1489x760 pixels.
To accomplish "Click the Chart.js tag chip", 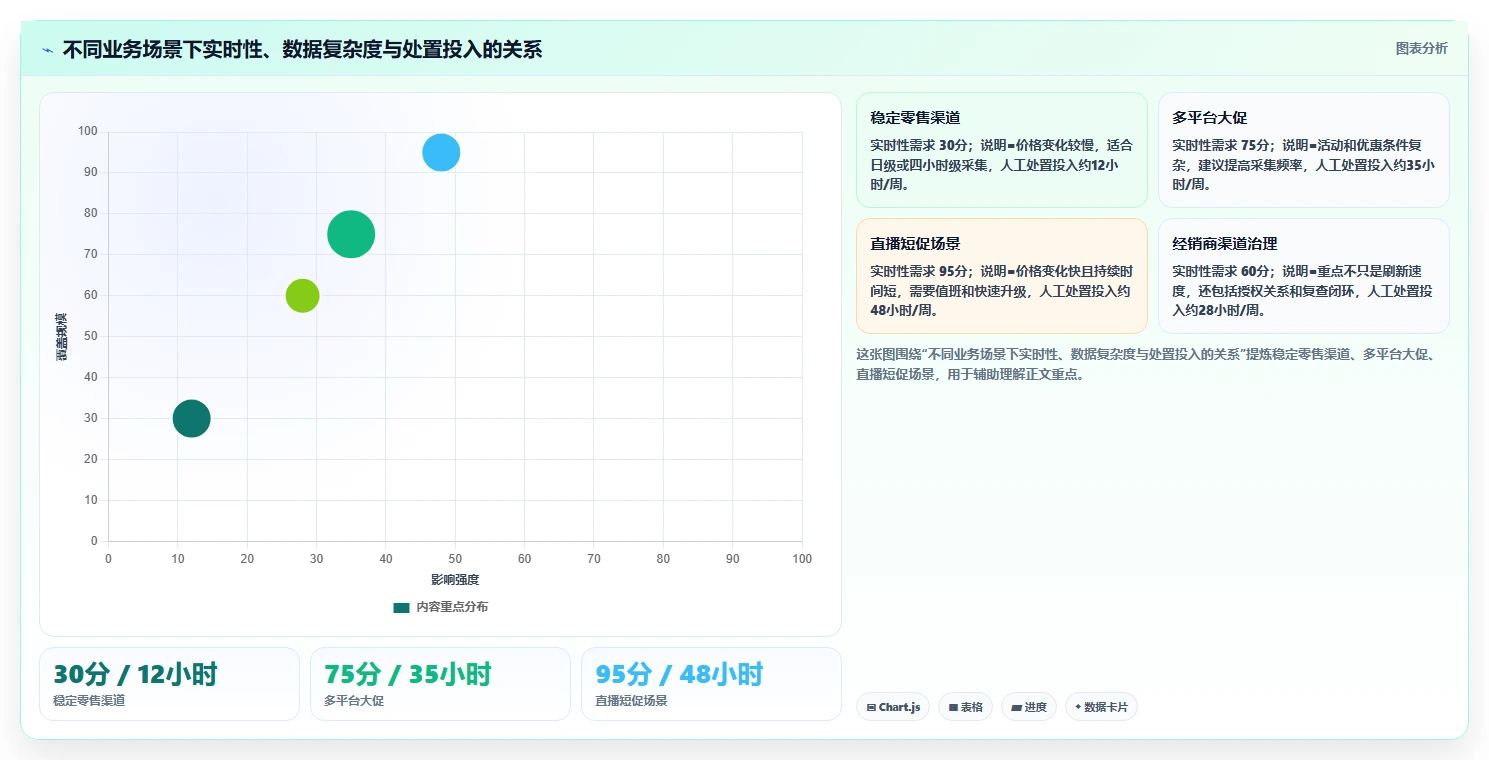I will 893,707.
